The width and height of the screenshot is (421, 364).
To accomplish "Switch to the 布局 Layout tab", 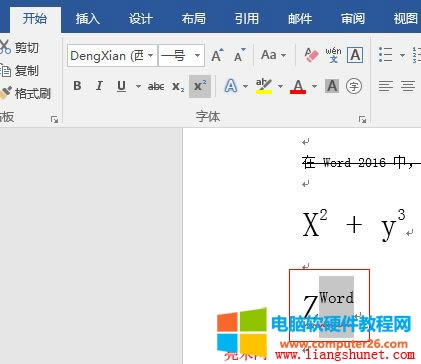I will click(194, 19).
